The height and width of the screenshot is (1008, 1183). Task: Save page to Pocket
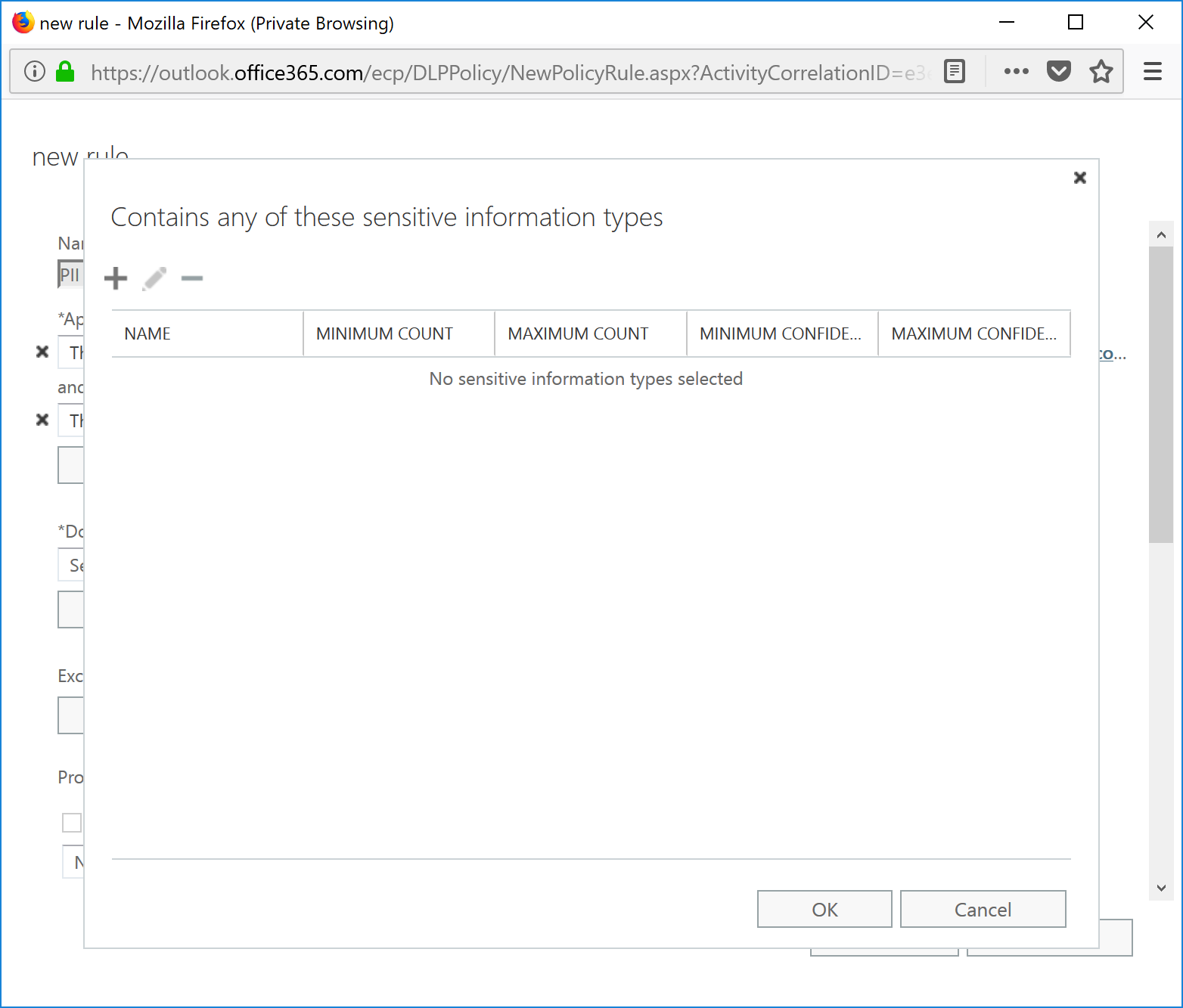[x=1058, y=72]
